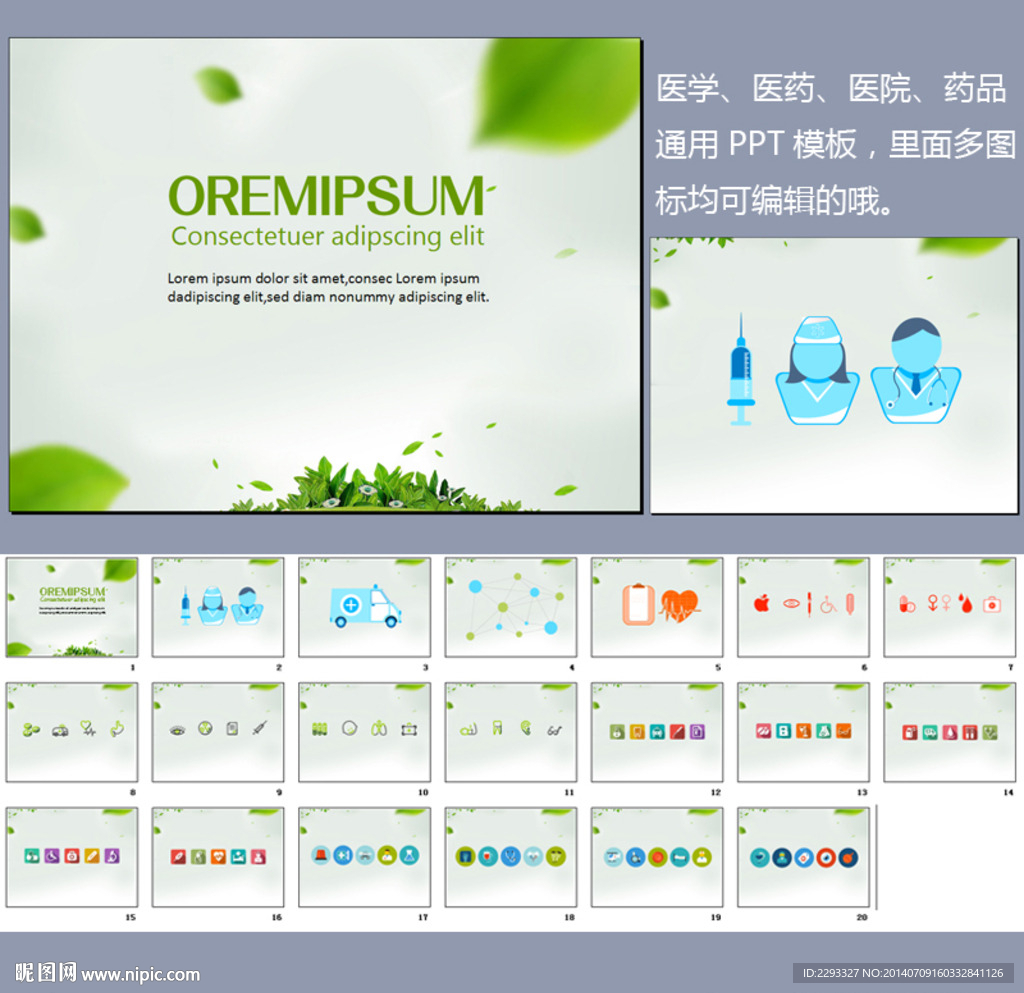The width and height of the screenshot is (1024, 993).
Task: Click the orange heart square icon on slide 16
Action: click(218, 857)
